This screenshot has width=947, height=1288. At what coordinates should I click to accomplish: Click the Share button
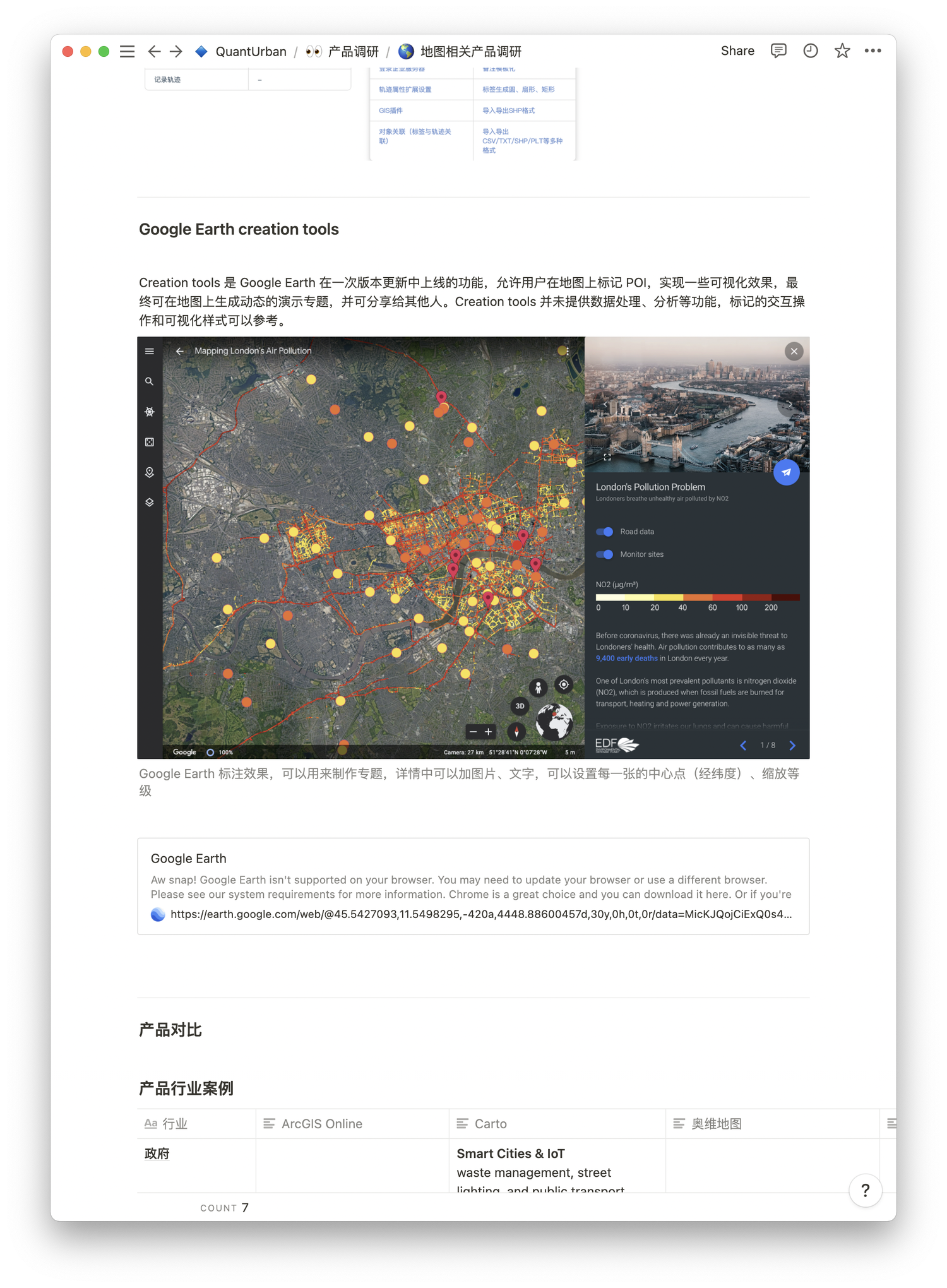coord(737,51)
